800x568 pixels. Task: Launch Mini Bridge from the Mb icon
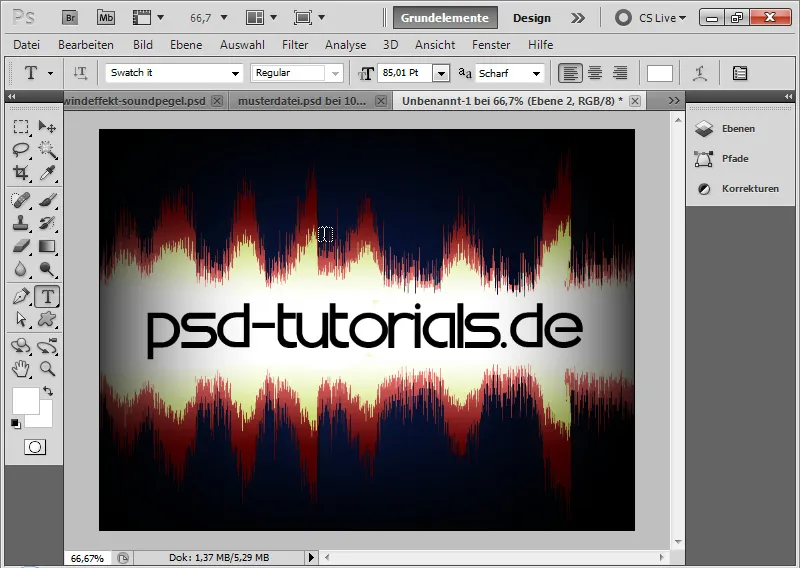pos(106,18)
